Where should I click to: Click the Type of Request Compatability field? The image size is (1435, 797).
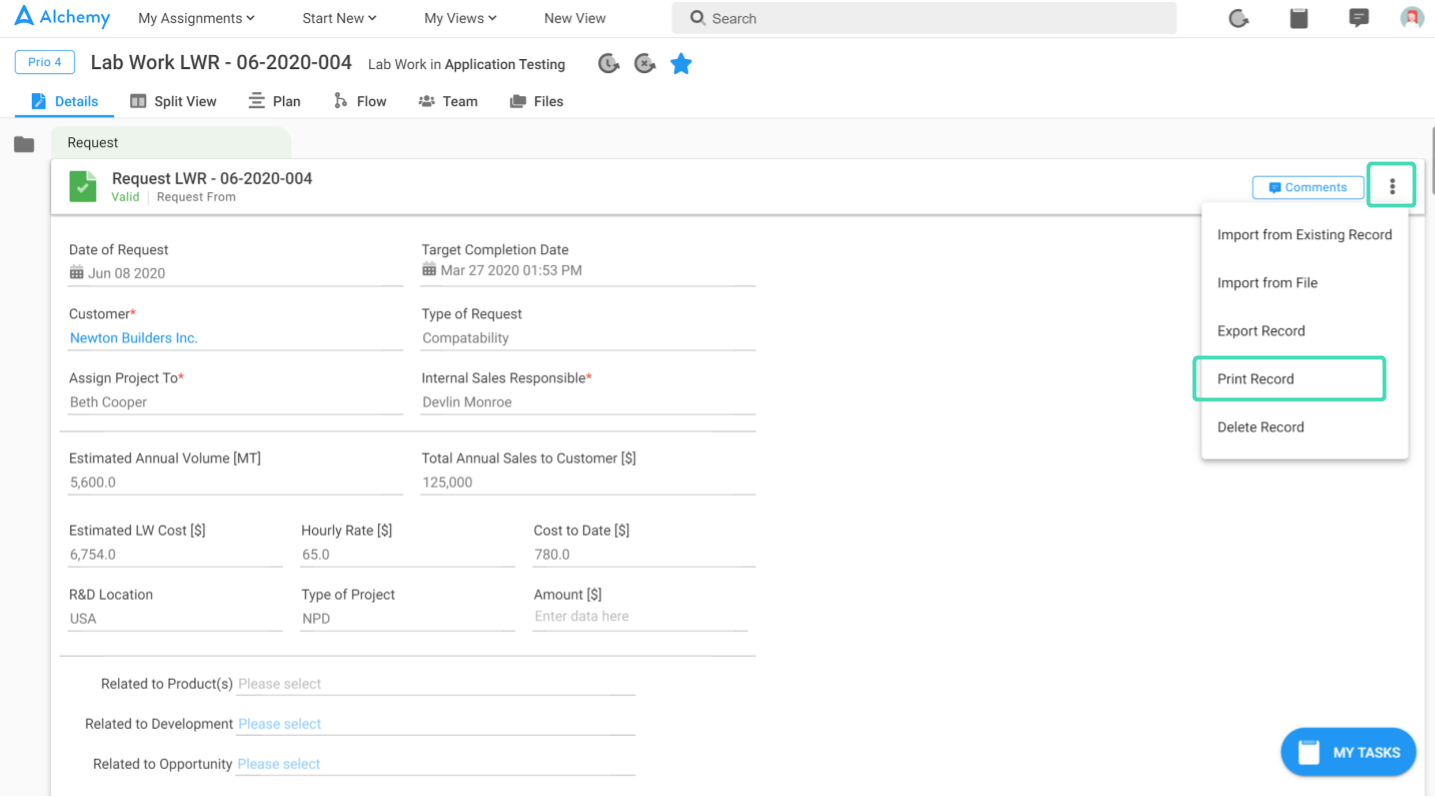[x=588, y=338]
